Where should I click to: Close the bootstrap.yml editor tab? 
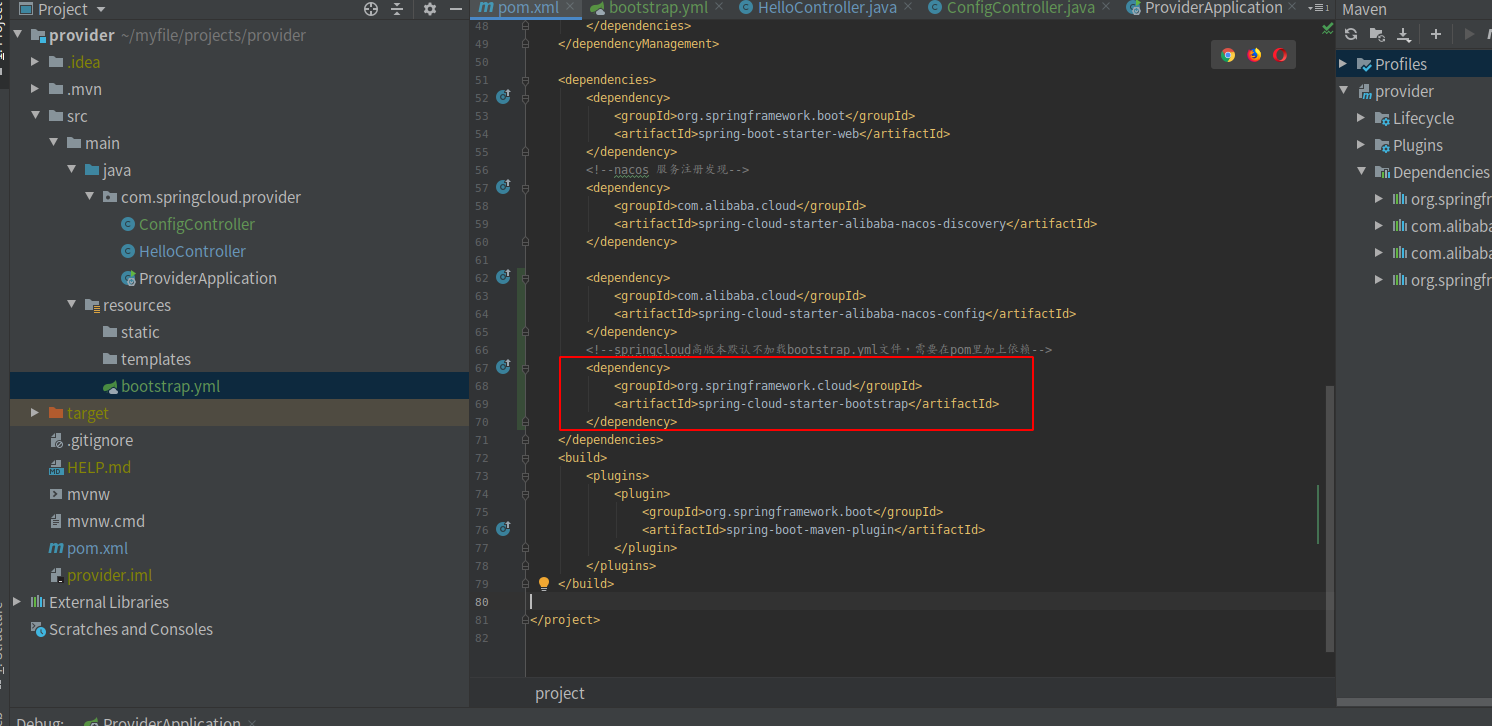tap(721, 8)
